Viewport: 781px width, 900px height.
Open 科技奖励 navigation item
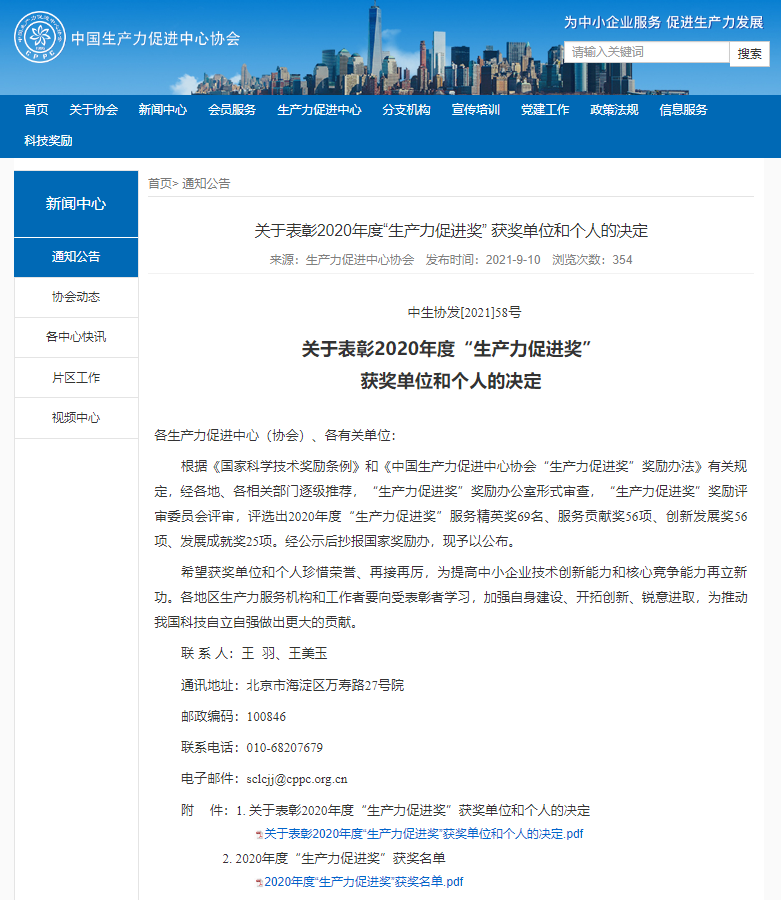(48, 141)
